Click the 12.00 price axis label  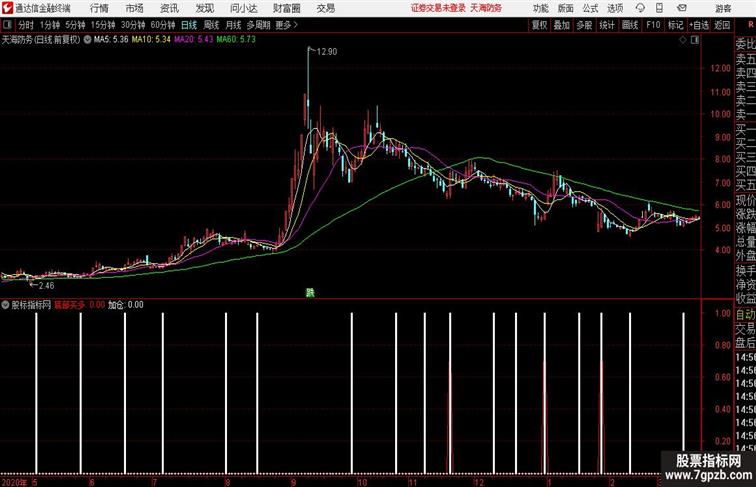[720, 68]
